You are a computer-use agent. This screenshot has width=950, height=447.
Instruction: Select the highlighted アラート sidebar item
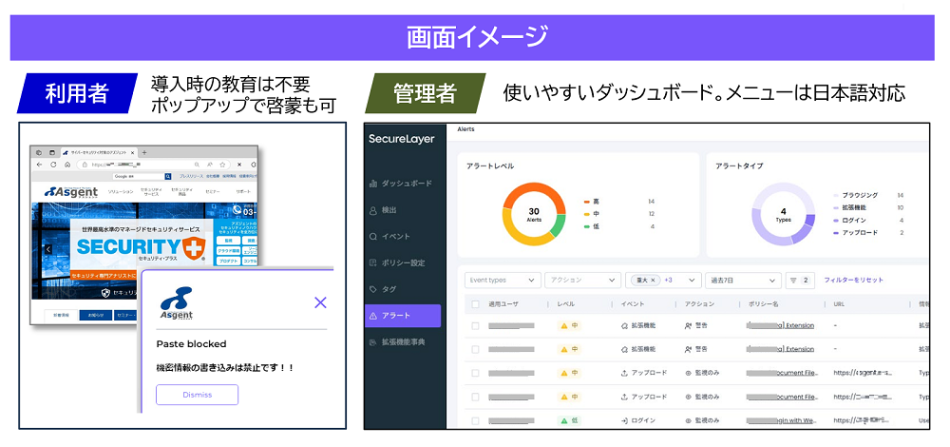403,316
